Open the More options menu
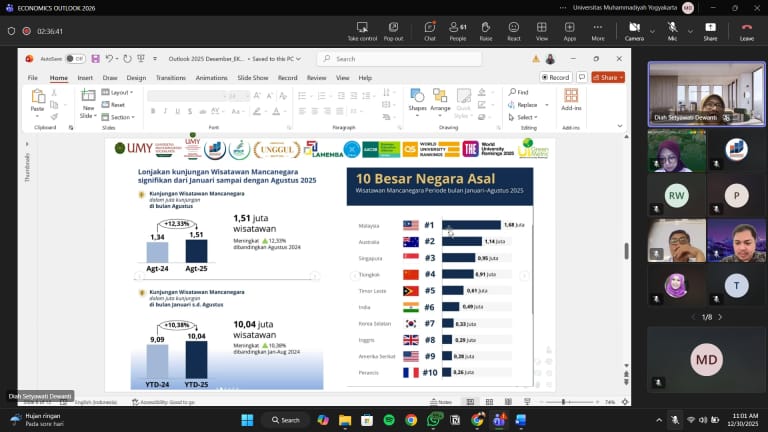Screen dimensions: 768x432 click(x=598, y=31)
